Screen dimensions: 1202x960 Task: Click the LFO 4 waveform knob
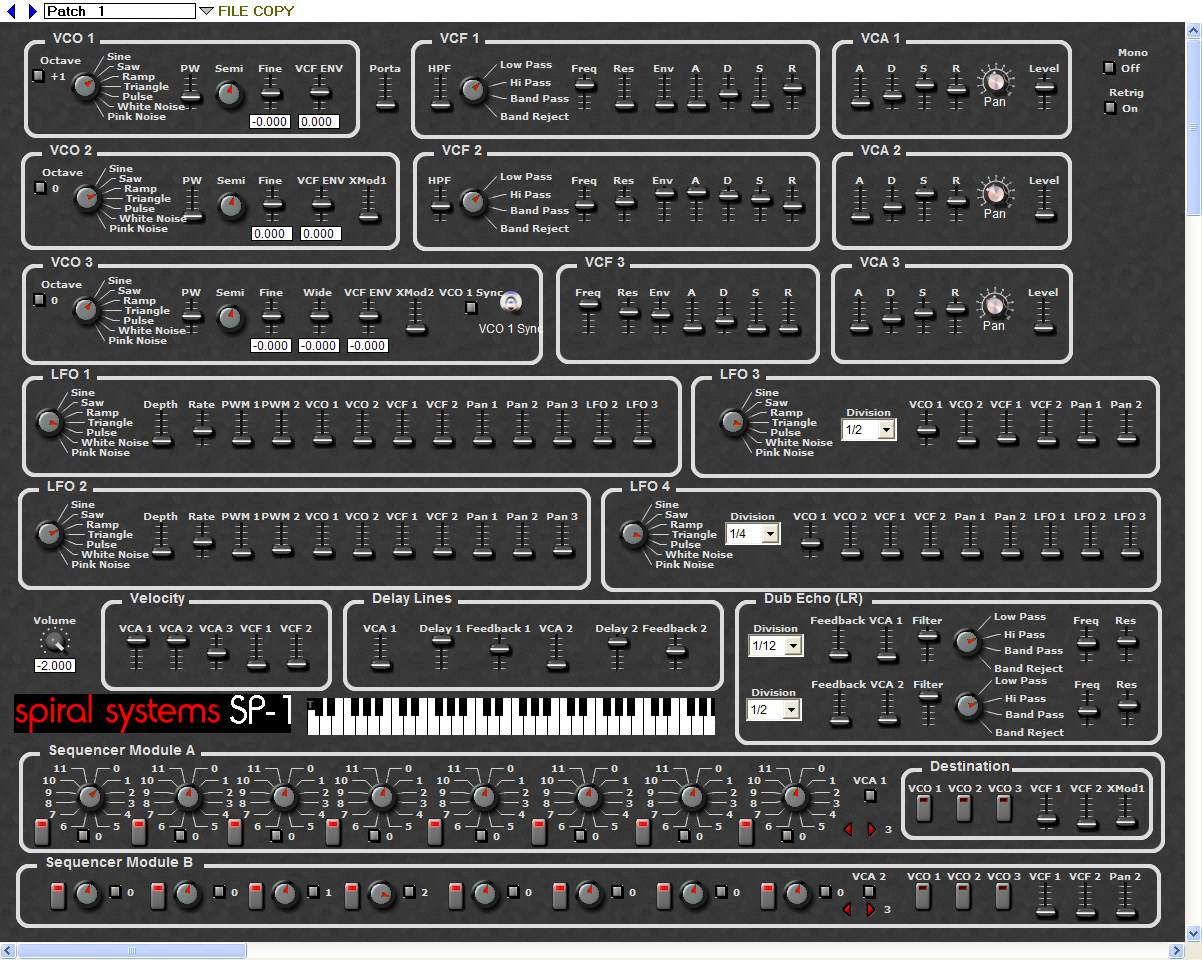point(633,534)
